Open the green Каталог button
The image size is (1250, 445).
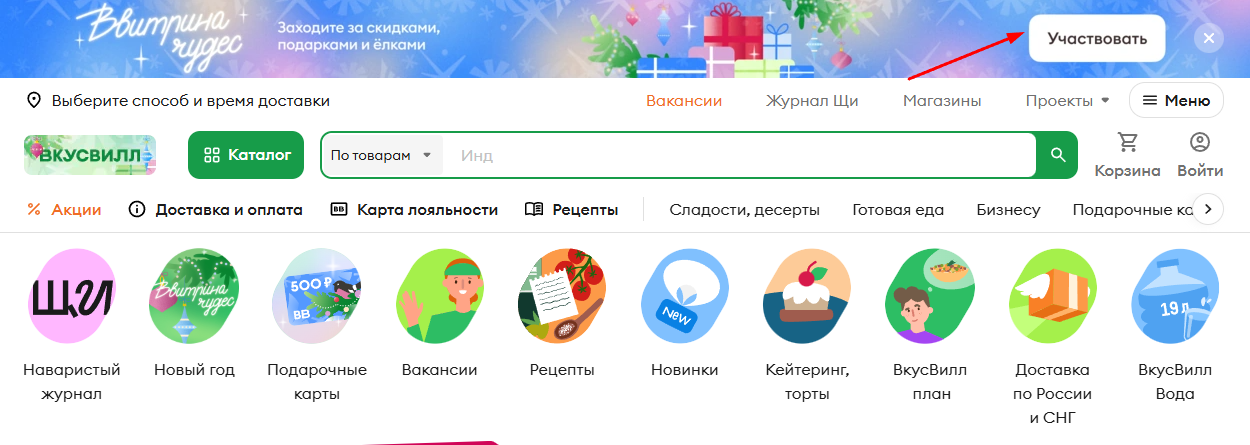(246, 155)
